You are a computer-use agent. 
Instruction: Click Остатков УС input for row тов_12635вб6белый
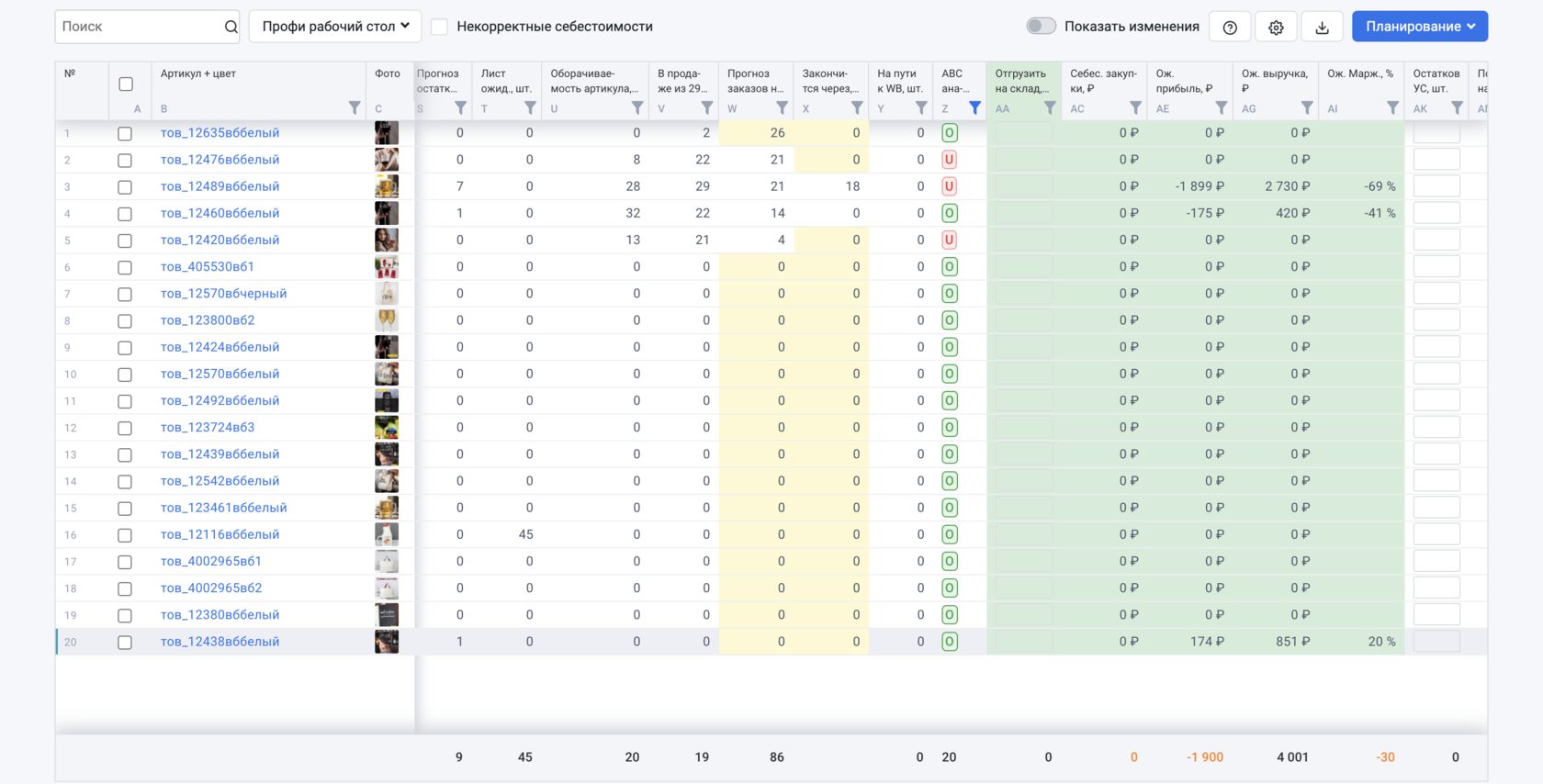click(x=1436, y=133)
